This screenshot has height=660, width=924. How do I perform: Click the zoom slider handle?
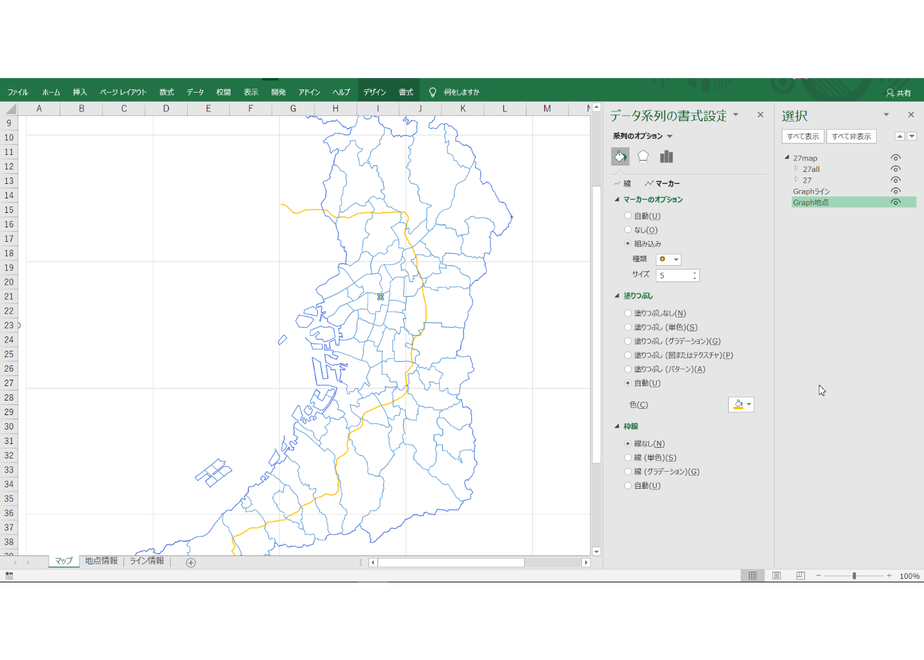pyautogui.click(x=854, y=576)
